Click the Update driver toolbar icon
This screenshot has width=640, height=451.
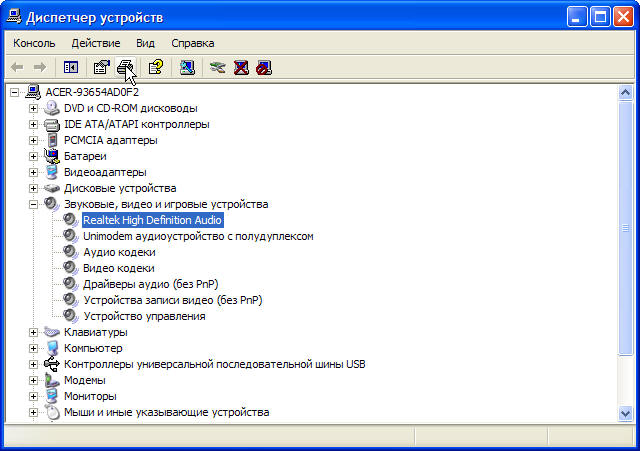click(x=218, y=67)
